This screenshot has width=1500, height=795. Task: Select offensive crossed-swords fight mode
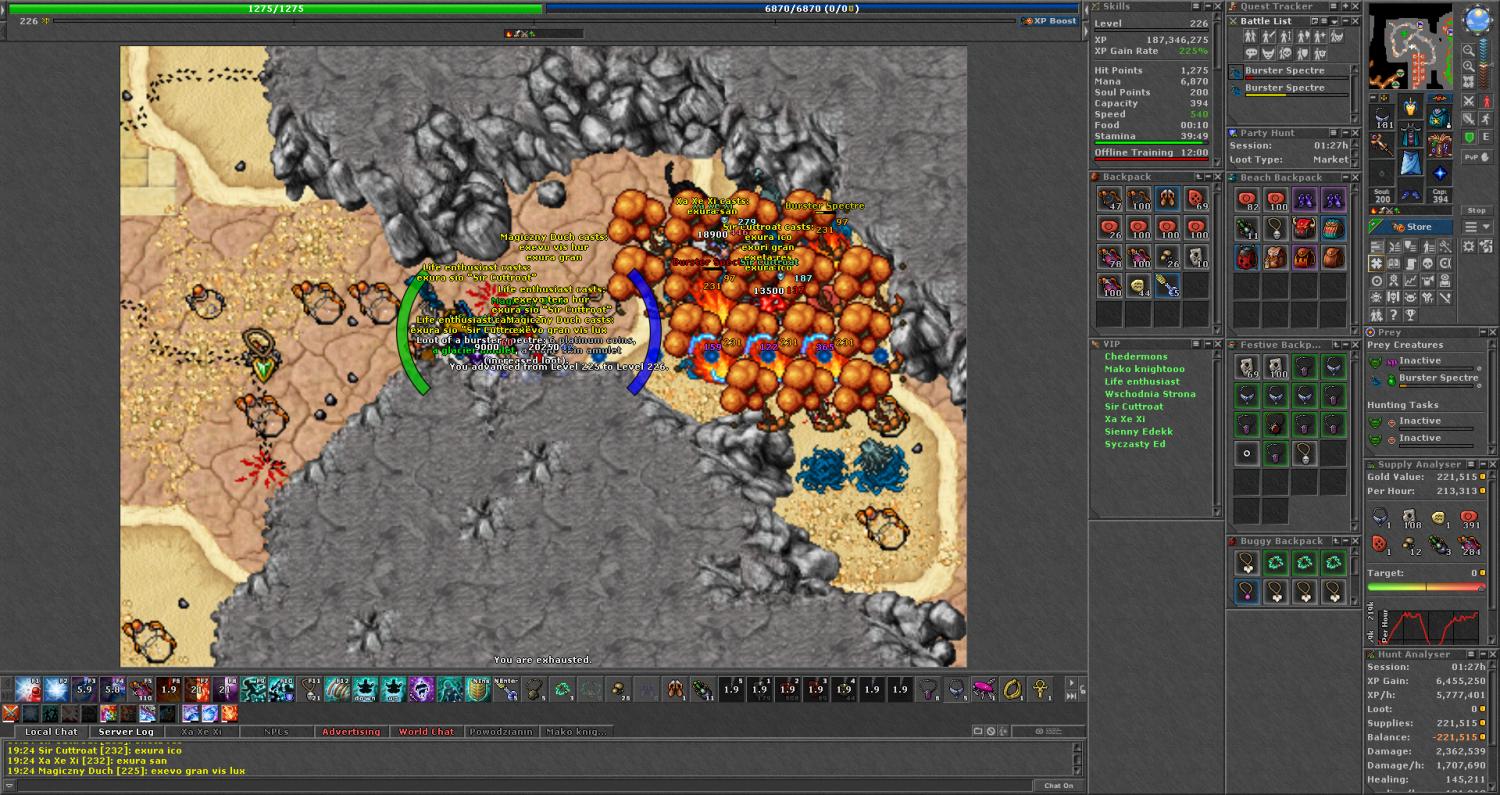[1468, 101]
